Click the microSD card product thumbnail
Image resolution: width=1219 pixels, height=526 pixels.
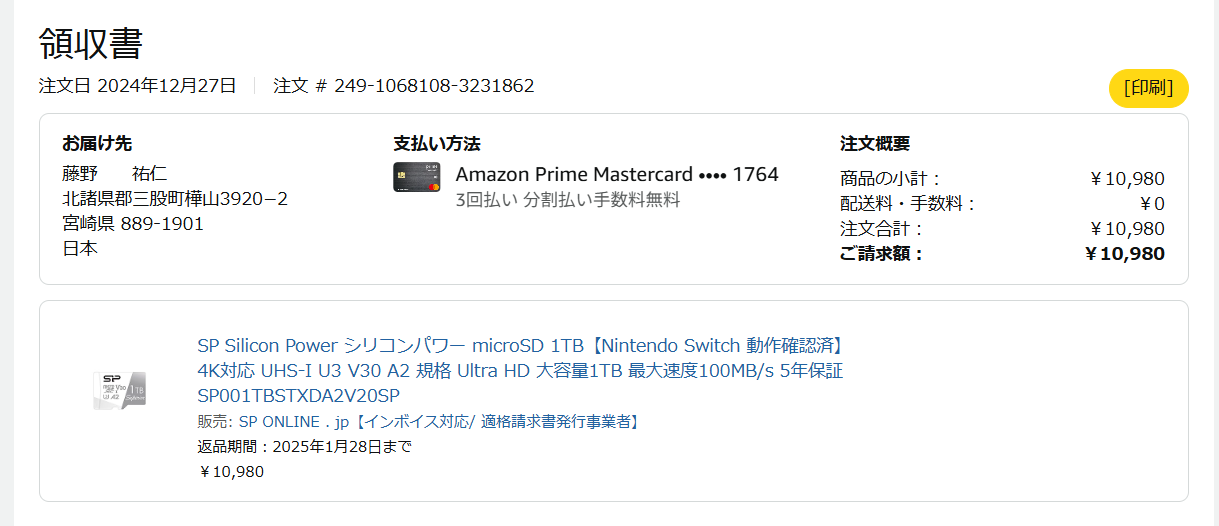(120, 389)
